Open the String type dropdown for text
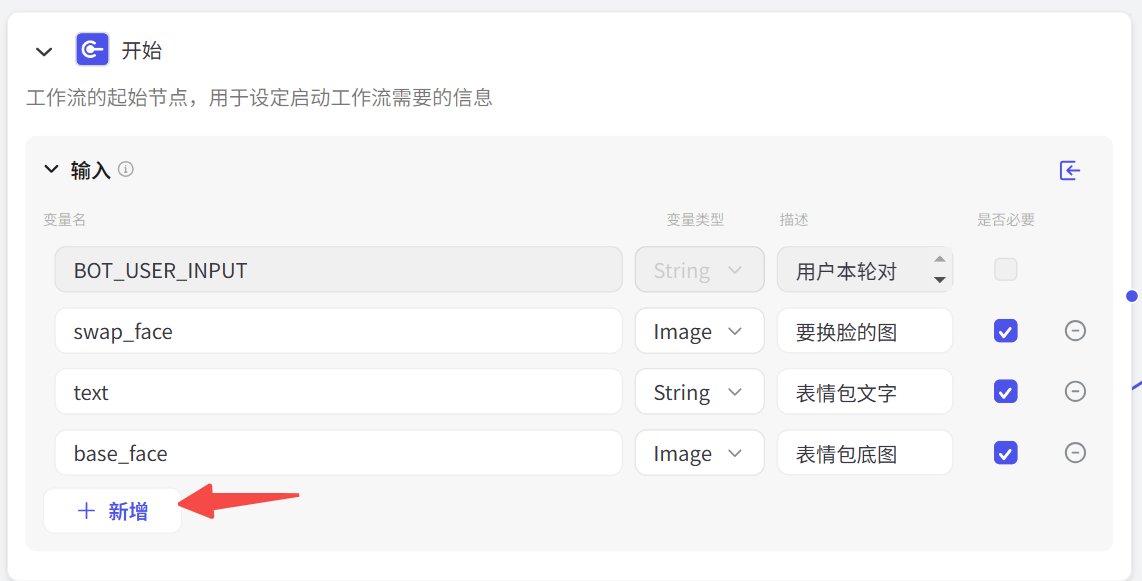The width and height of the screenshot is (1142, 581). (x=699, y=392)
